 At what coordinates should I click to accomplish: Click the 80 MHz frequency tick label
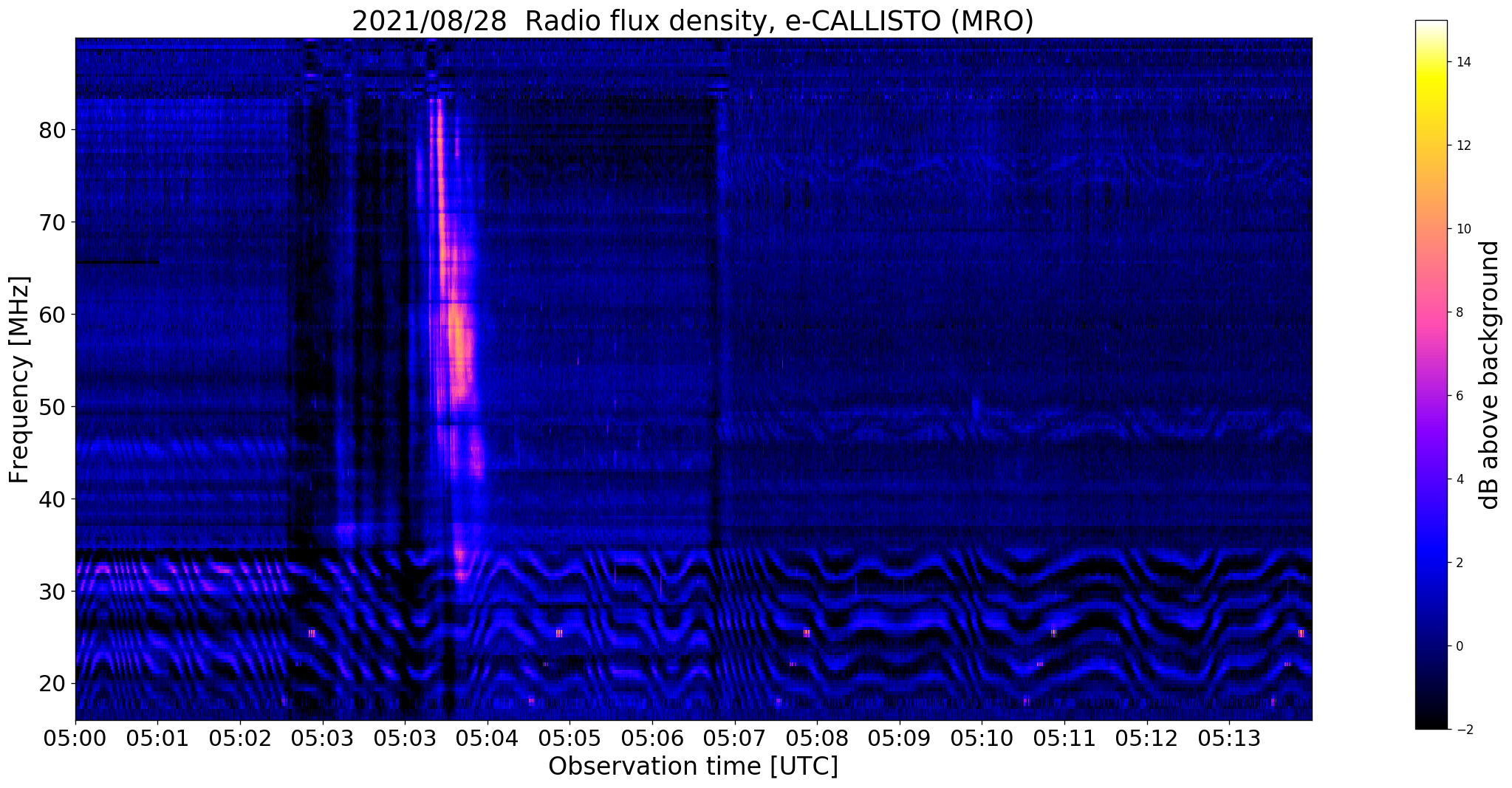click(52, 130)
